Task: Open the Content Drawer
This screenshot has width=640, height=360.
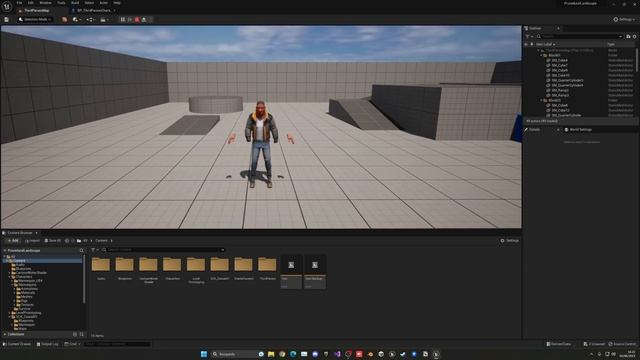Action: 17,344
